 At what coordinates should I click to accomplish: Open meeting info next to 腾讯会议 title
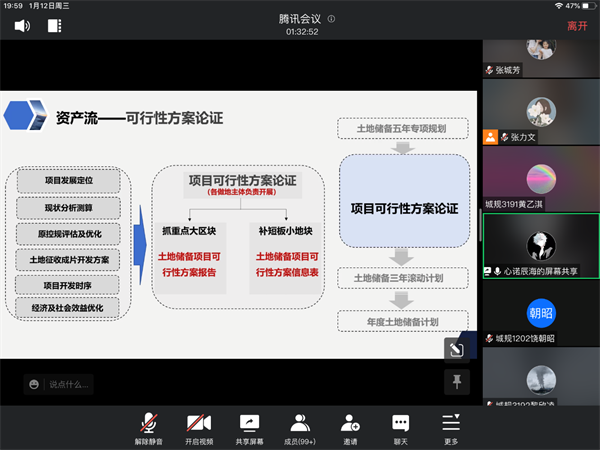click(331, 19)
